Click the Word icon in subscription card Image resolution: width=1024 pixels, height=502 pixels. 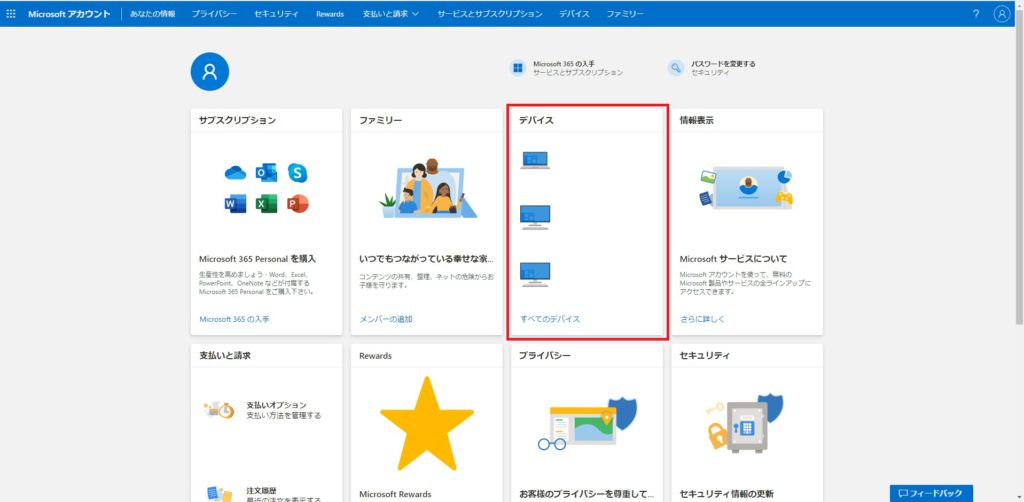[x=235, y=204]
